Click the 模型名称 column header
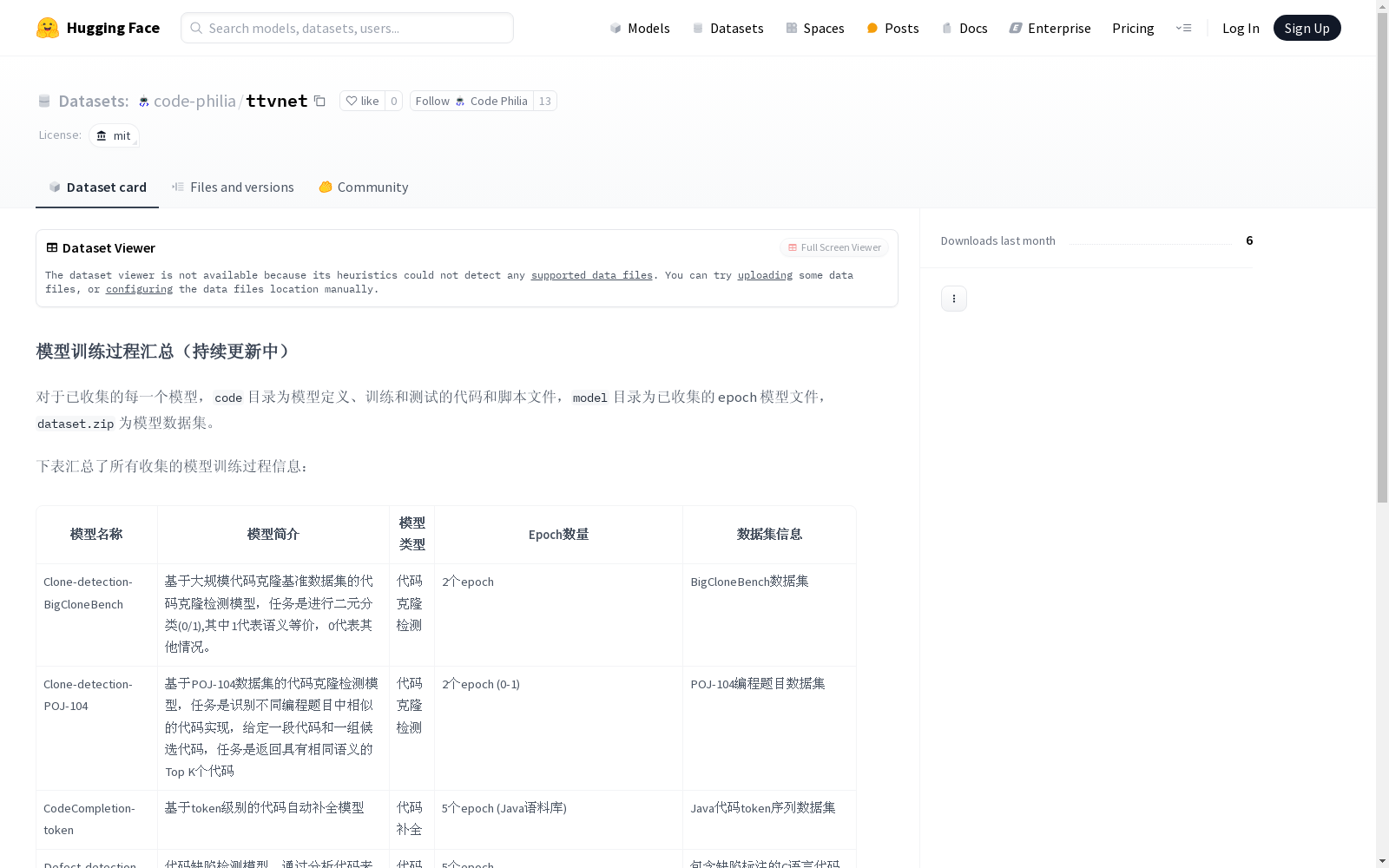Viewport: 1389px width, 868px height. click(x=96, y=535)
